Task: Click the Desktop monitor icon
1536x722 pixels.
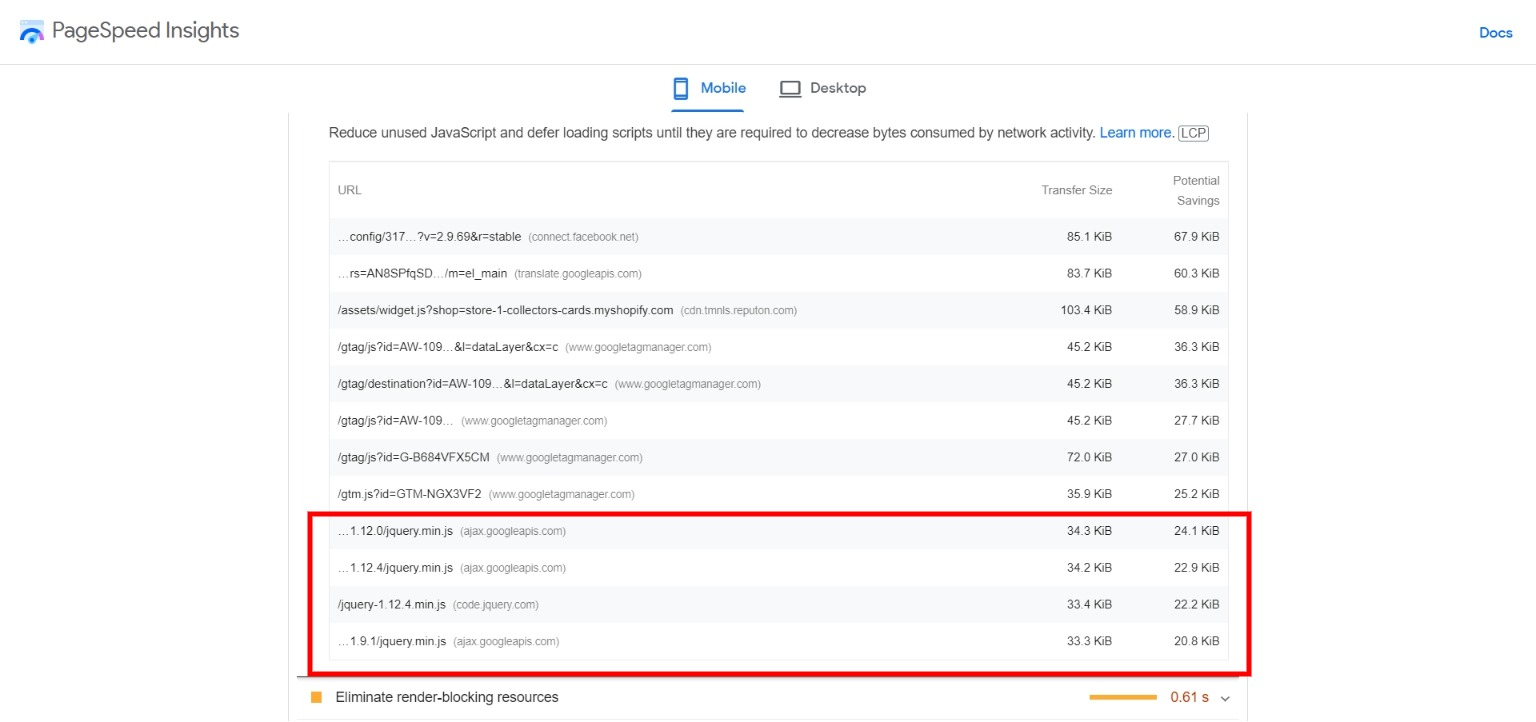Action: (790, 88)
